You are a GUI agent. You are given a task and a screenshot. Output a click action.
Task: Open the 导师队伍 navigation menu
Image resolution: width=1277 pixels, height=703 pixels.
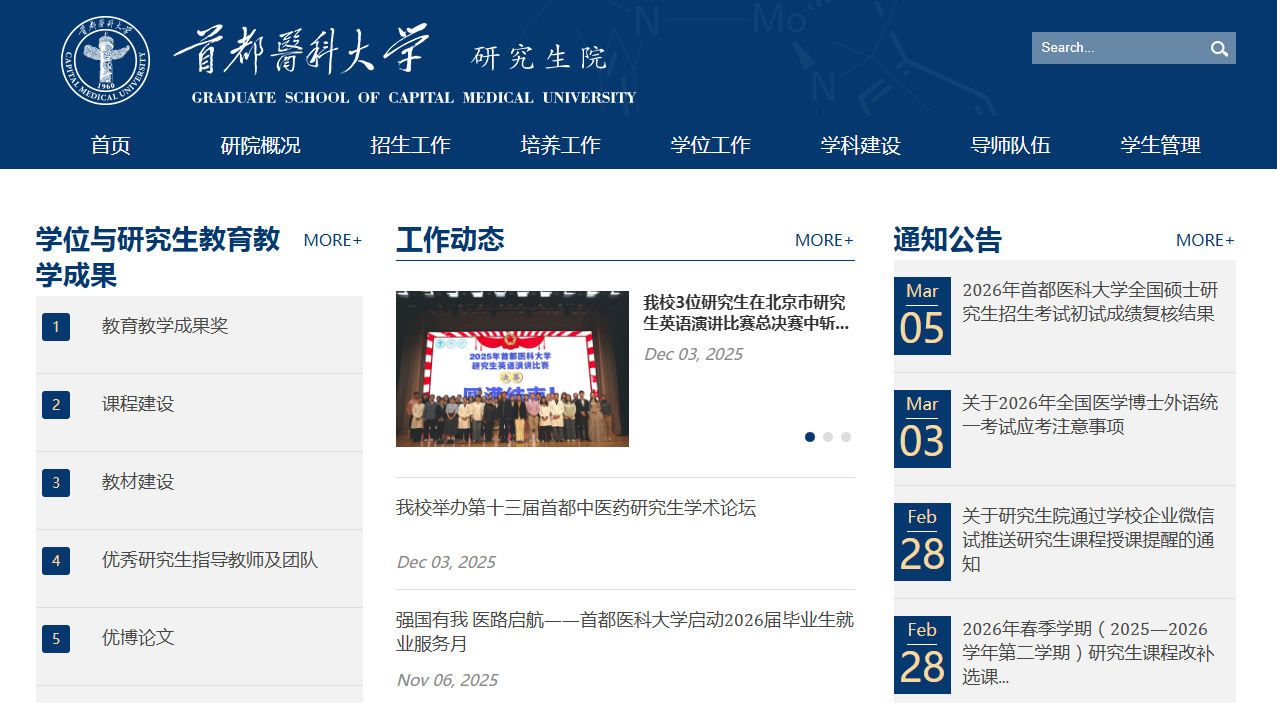click(1010, 145)
